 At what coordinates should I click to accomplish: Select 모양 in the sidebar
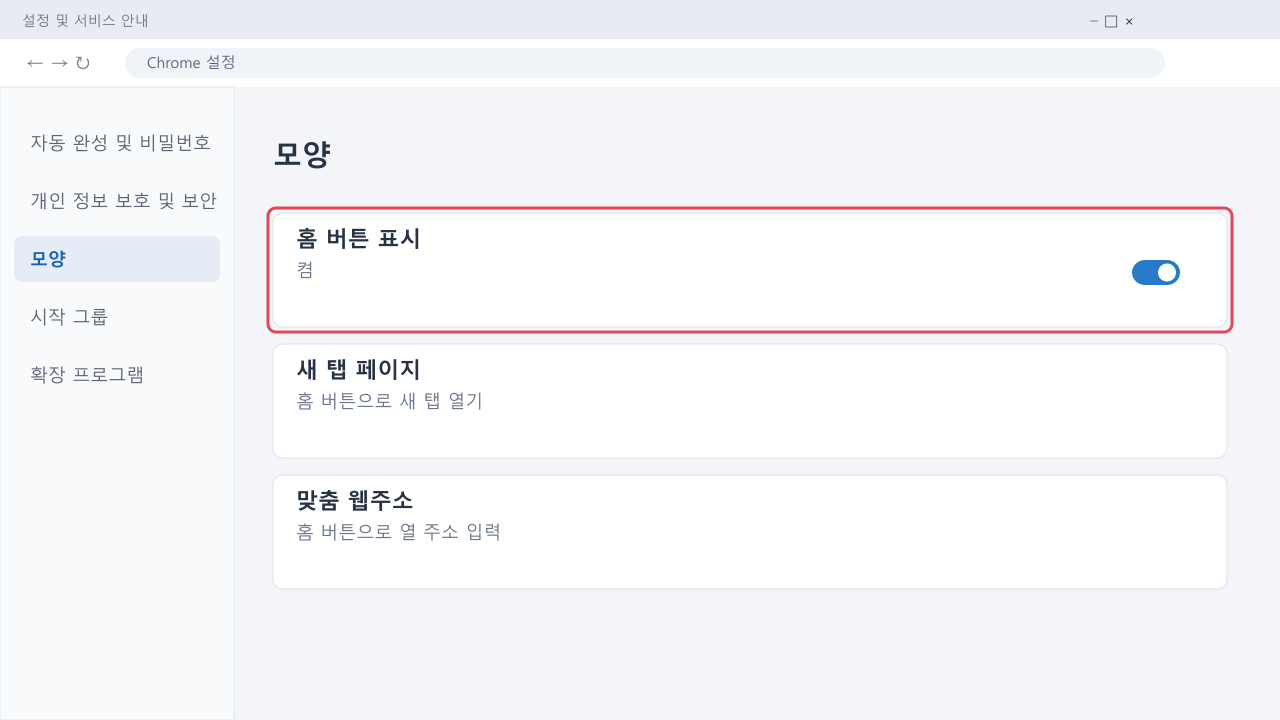tap(117, 259)
